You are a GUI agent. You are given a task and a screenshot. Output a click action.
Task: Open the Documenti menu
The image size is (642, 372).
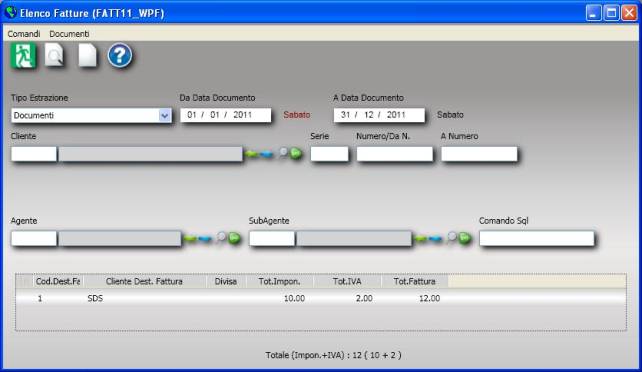click(69, 34)
